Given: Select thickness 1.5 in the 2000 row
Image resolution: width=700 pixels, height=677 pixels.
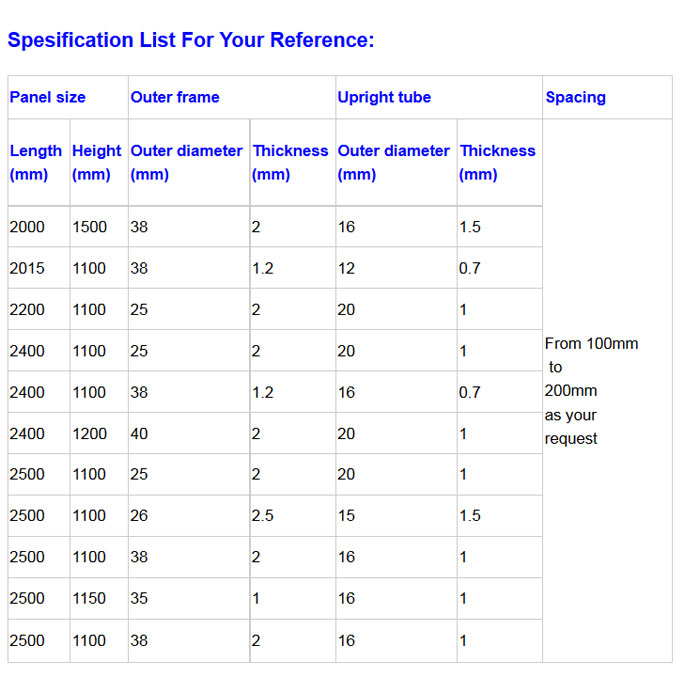Looking at the screenshot, I should (470, 227).
